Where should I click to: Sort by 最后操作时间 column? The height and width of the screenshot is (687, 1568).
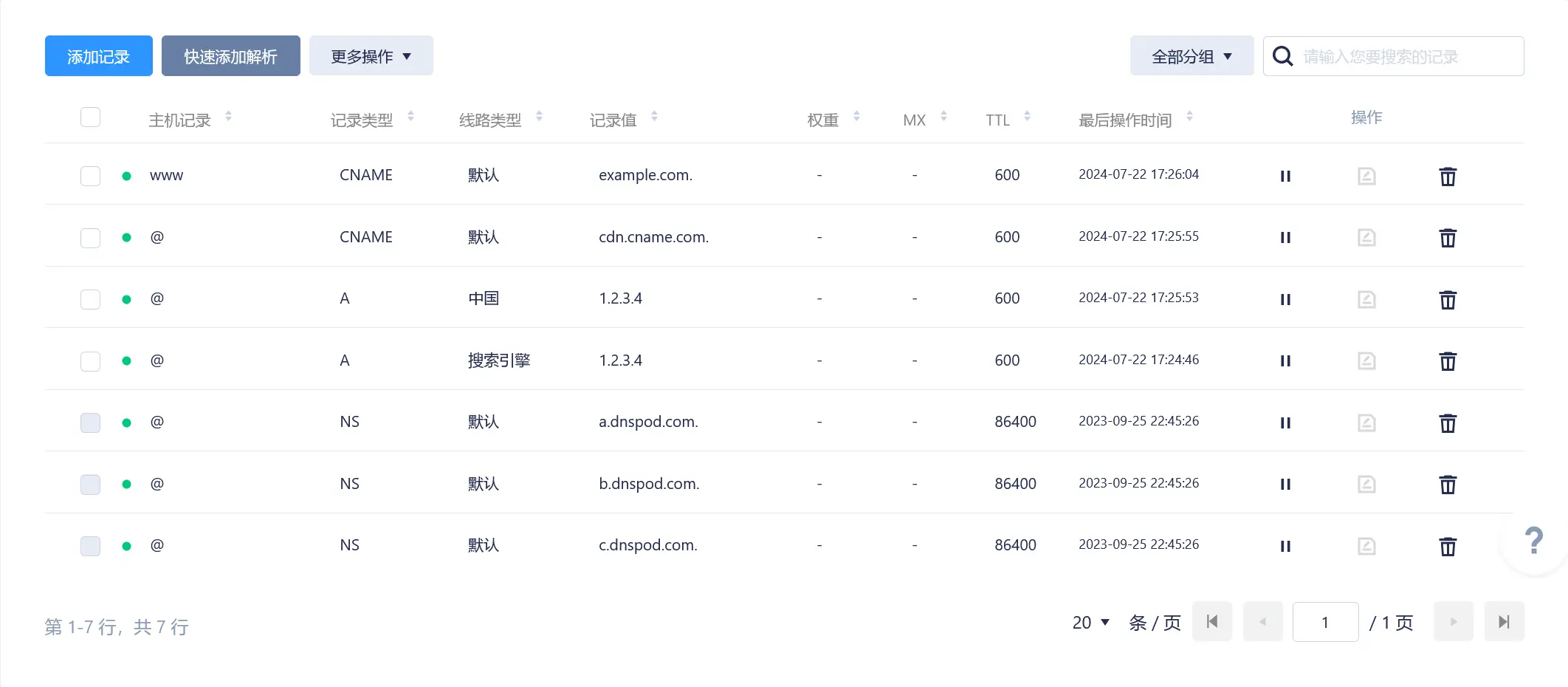pyautogui.click(x=1189, y=117)
